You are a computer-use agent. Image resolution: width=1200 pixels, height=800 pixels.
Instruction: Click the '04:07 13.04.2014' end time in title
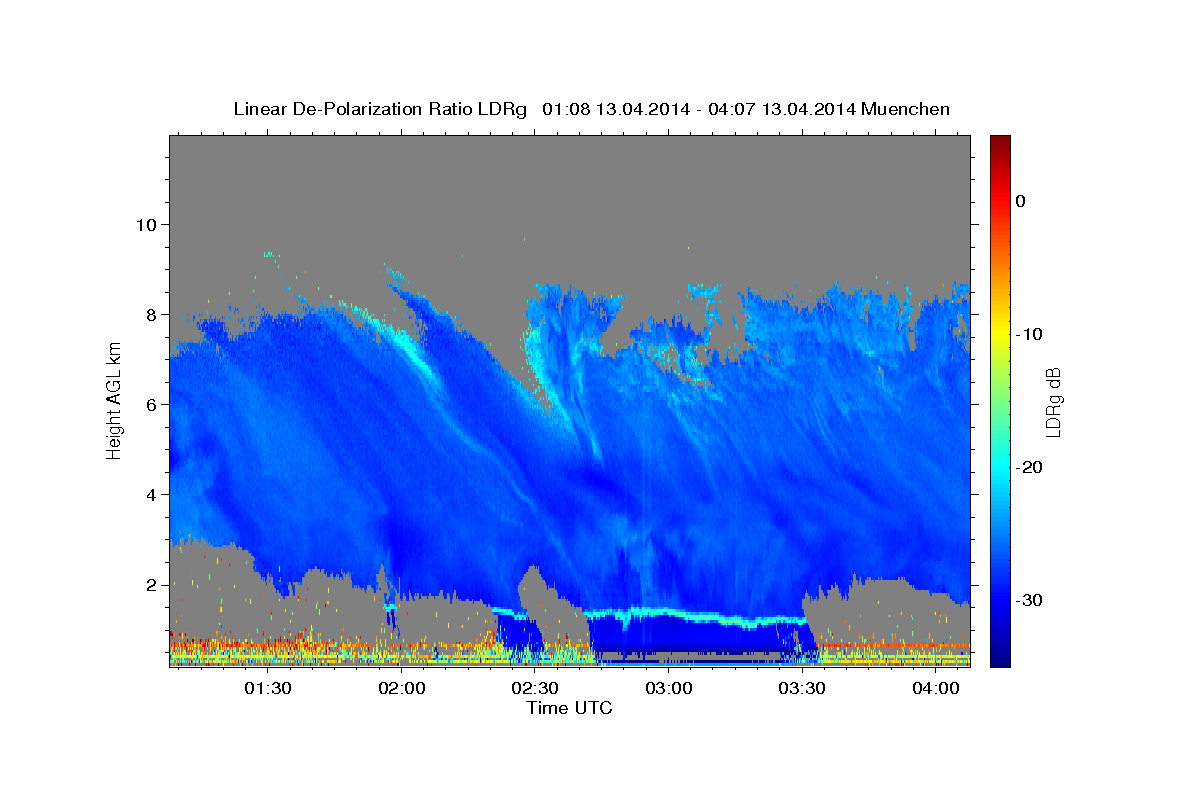(782, 109)
